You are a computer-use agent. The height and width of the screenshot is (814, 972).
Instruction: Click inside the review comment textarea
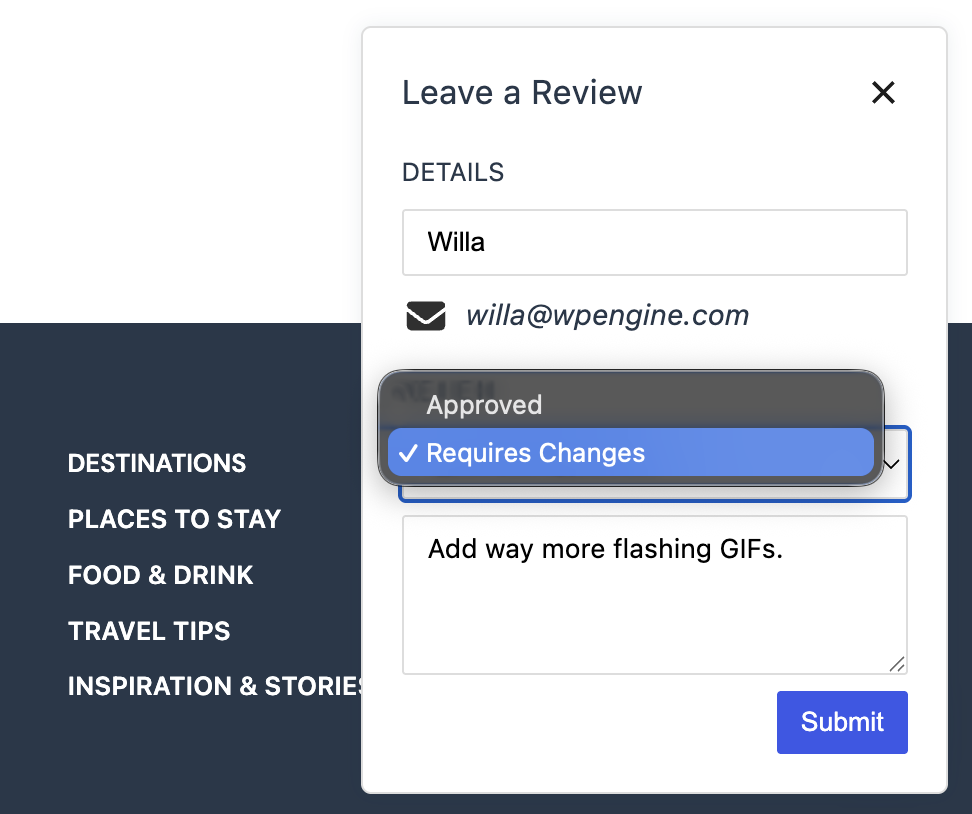pos(655,595)
